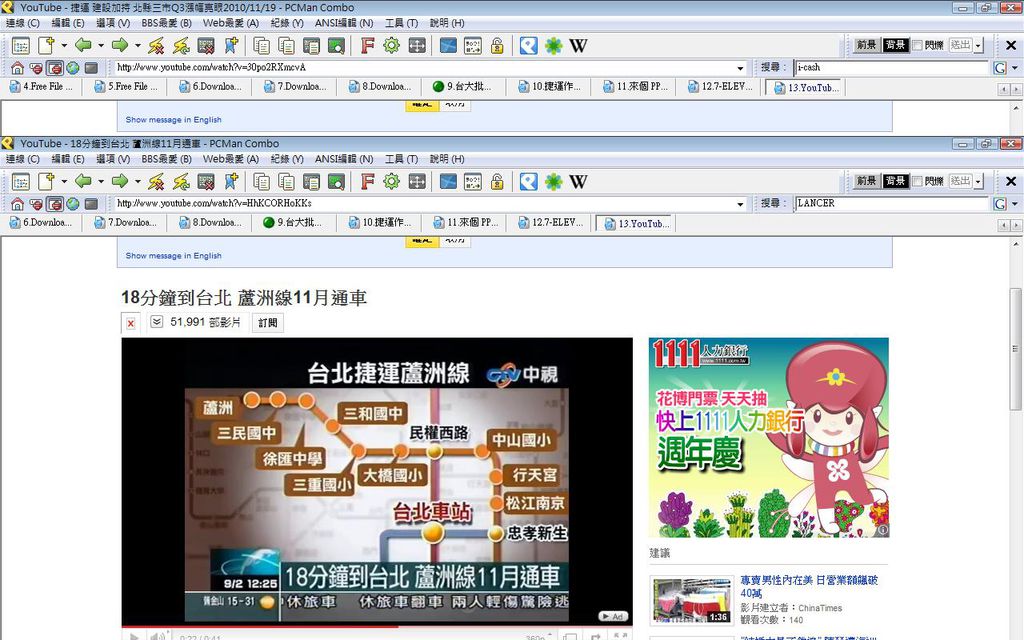Open dropdown arrow beside forward button, lower window
Viewport: 1024px width, 640px height.
[x=137, y=182]
